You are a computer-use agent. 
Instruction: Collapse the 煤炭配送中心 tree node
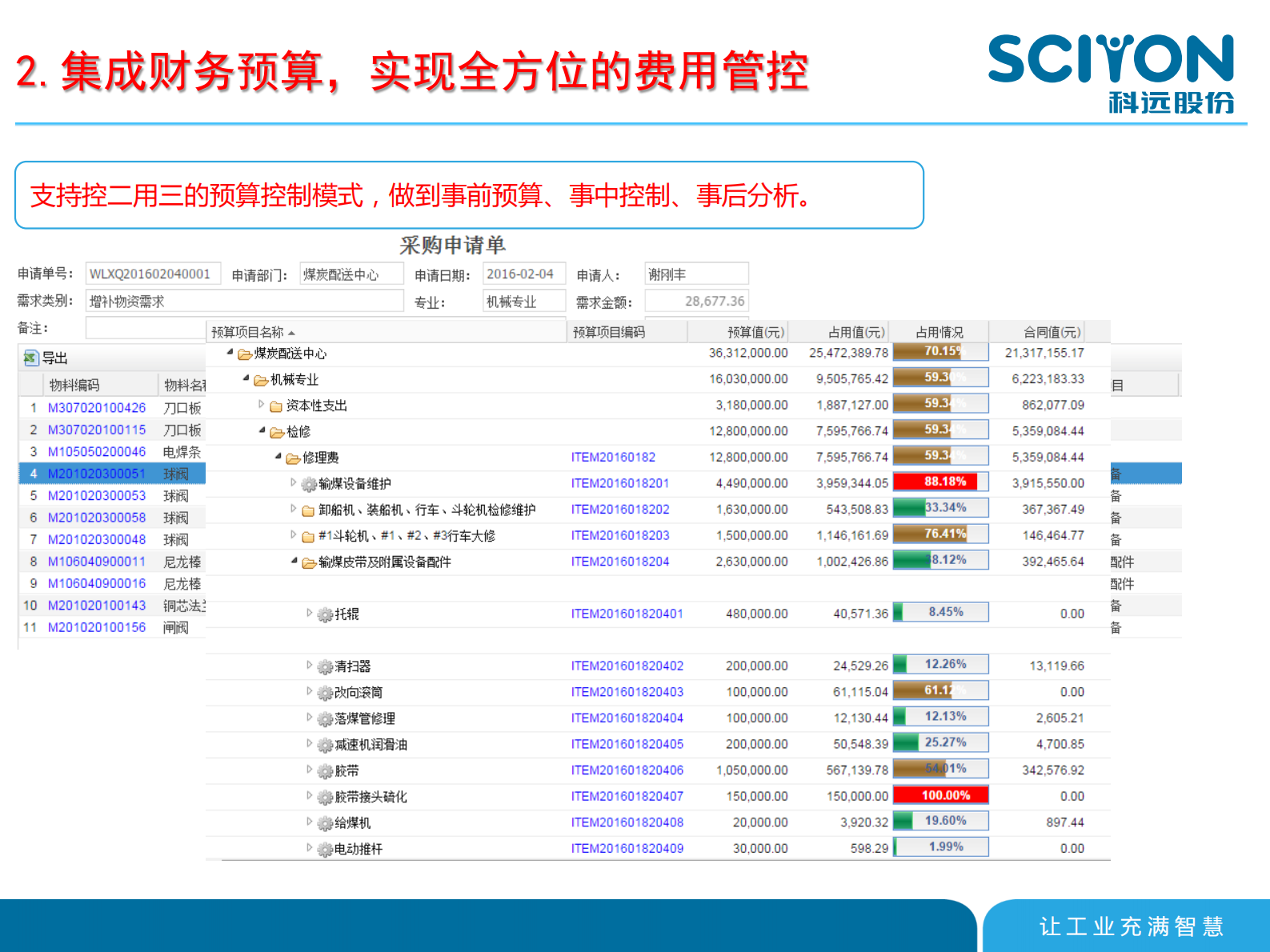[230, 352]
